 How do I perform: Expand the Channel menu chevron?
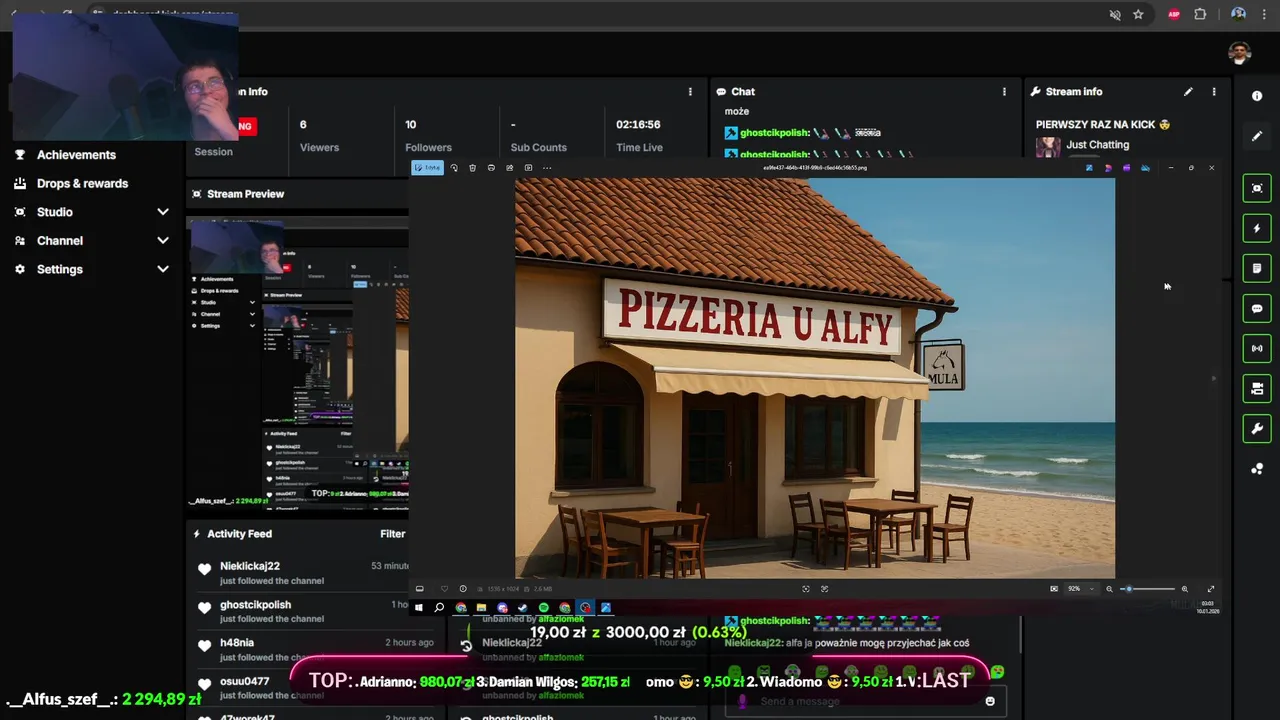[x=163, y=241]
